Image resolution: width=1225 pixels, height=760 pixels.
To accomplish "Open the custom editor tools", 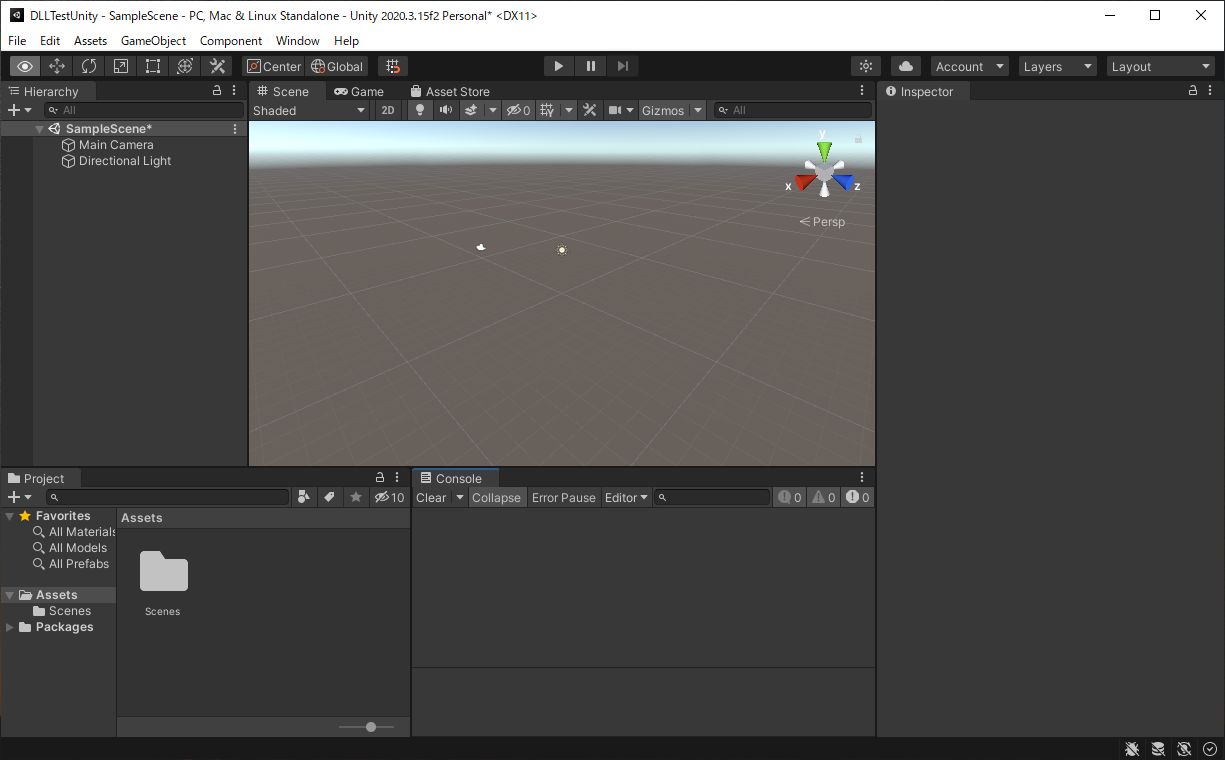I will coord(217,66).
